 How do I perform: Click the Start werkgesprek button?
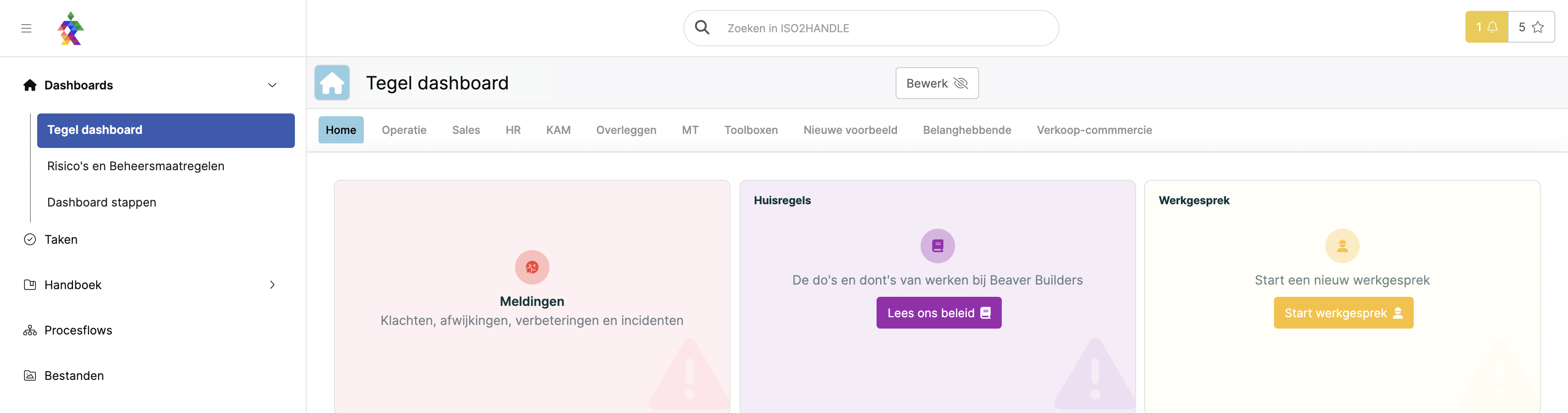click(1343, 313)
